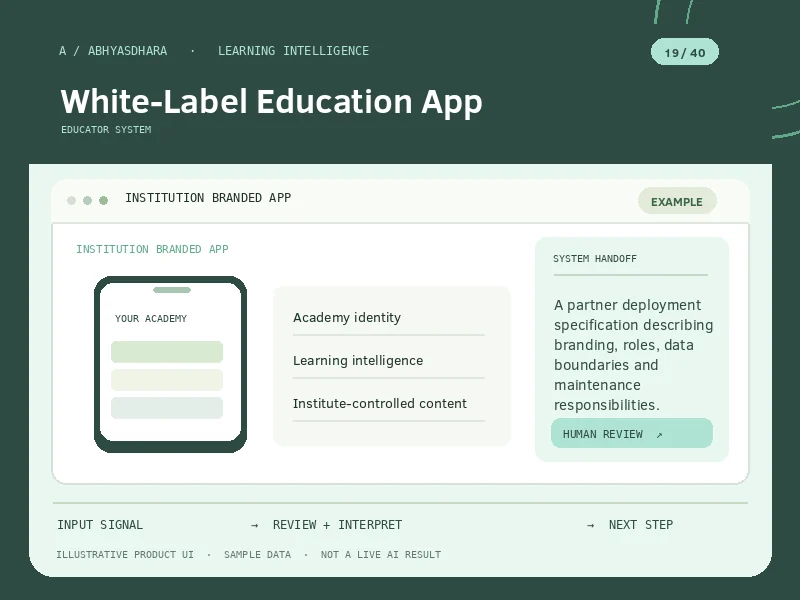Click the phone mockup thumbnail
800x600 pixels.
click(x=170, y=364)
